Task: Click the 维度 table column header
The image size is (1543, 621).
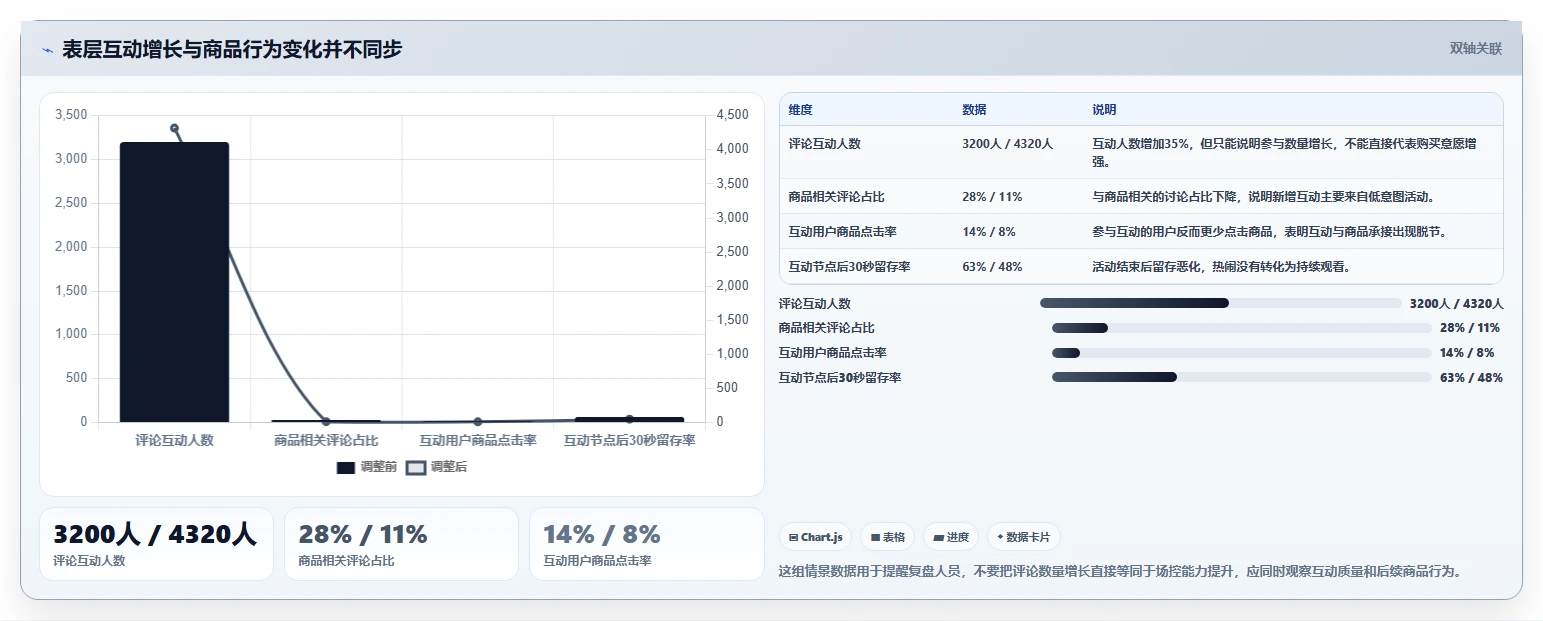Action: (800, 110)
